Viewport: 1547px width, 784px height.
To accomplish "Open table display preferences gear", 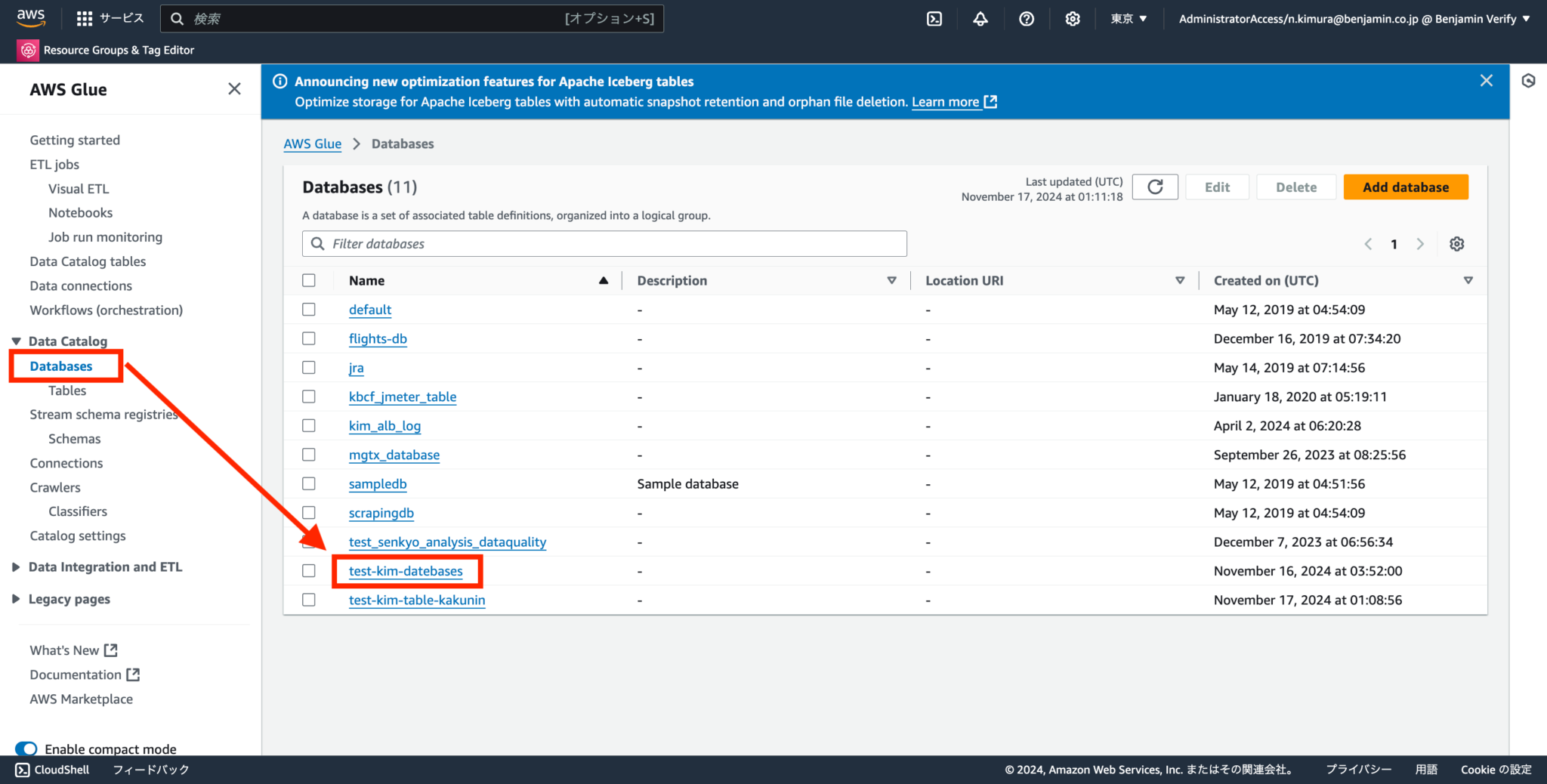I will click(1456, 243).
